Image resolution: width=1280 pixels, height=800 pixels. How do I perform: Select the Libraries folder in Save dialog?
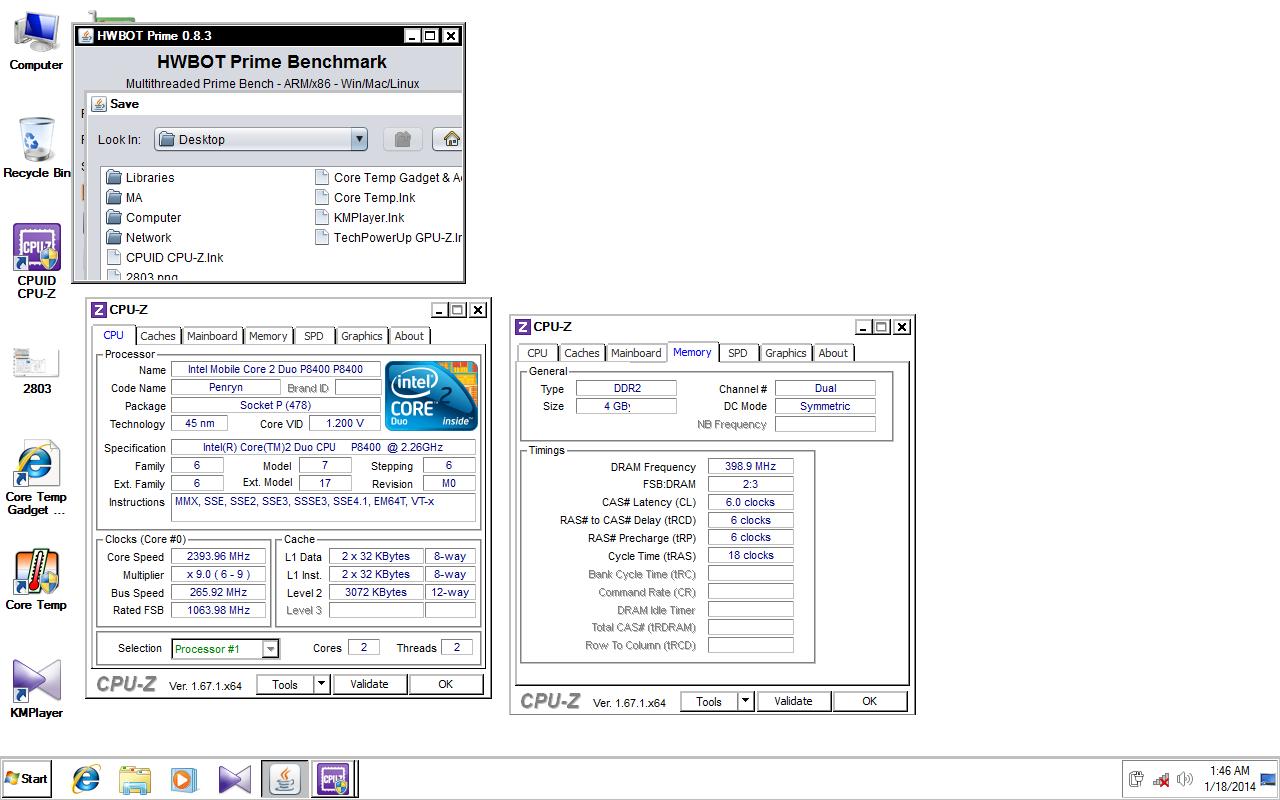(140, 178)
